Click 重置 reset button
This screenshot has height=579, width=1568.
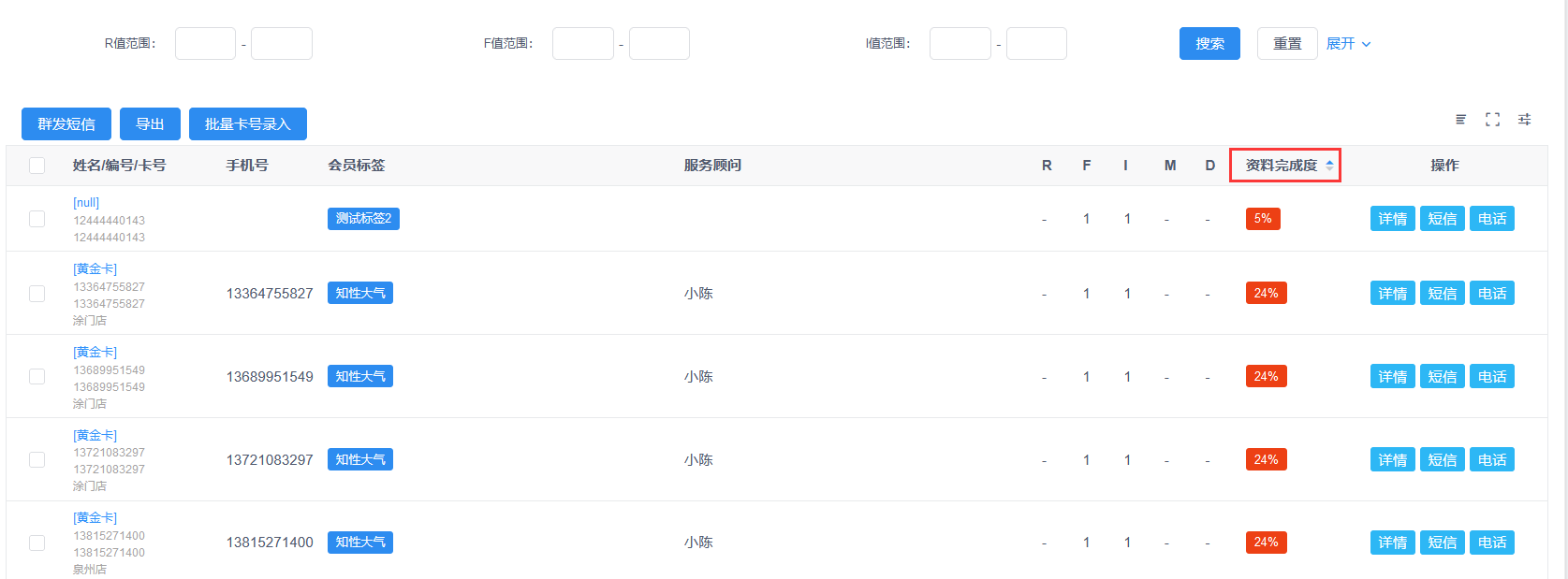coord(1287,44)
